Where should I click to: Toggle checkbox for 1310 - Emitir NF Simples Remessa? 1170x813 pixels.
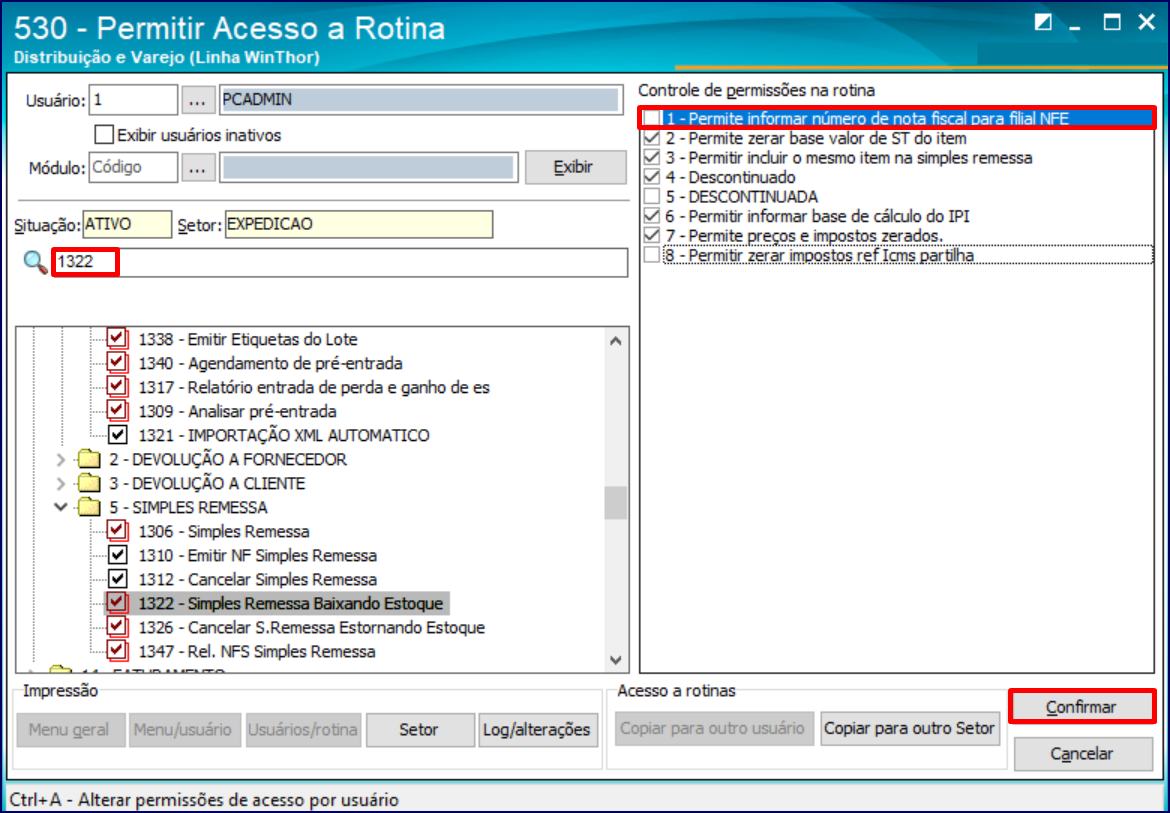pyautogui.click(x=117, y=555)
